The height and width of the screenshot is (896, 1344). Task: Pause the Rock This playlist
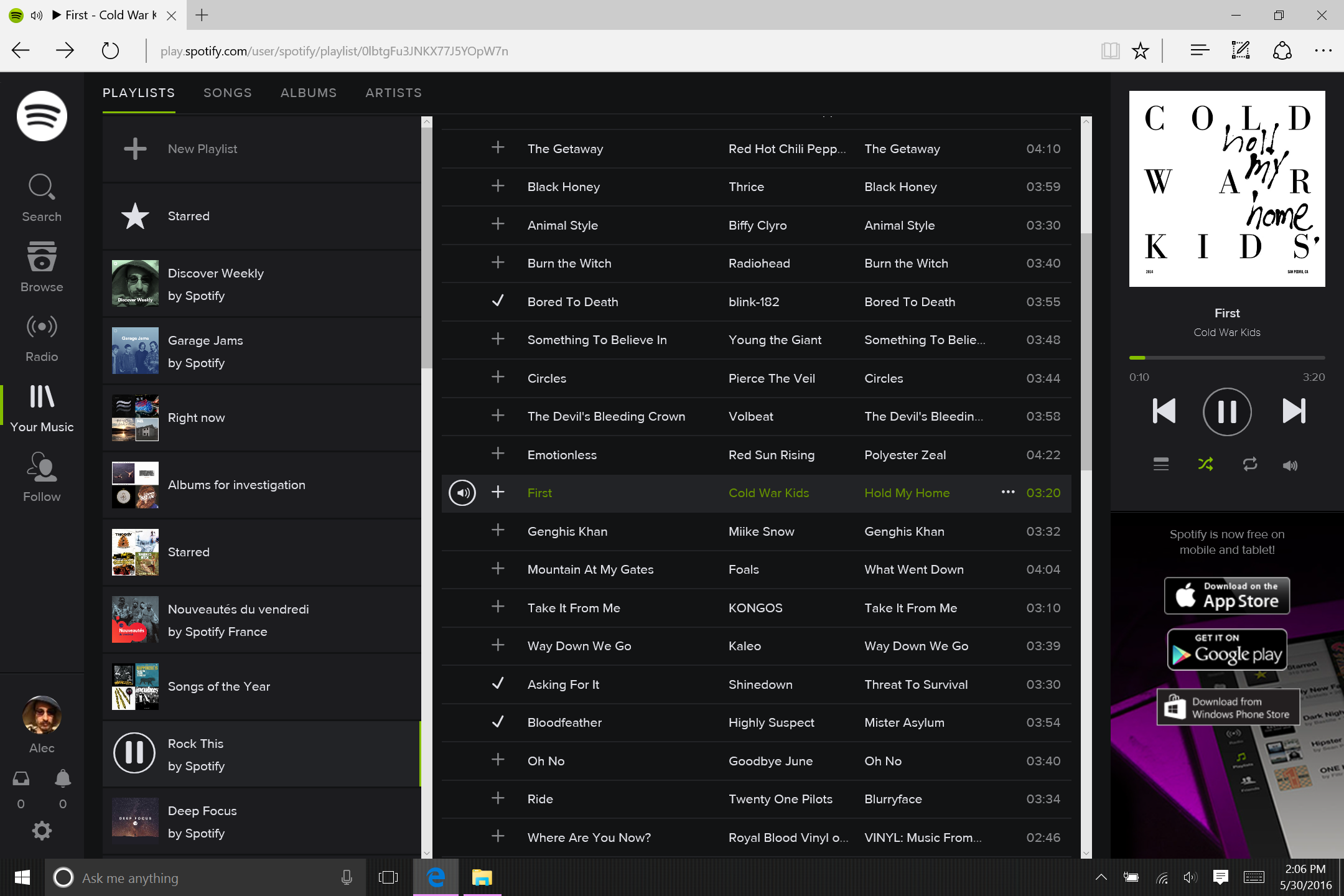coord(134,753)
